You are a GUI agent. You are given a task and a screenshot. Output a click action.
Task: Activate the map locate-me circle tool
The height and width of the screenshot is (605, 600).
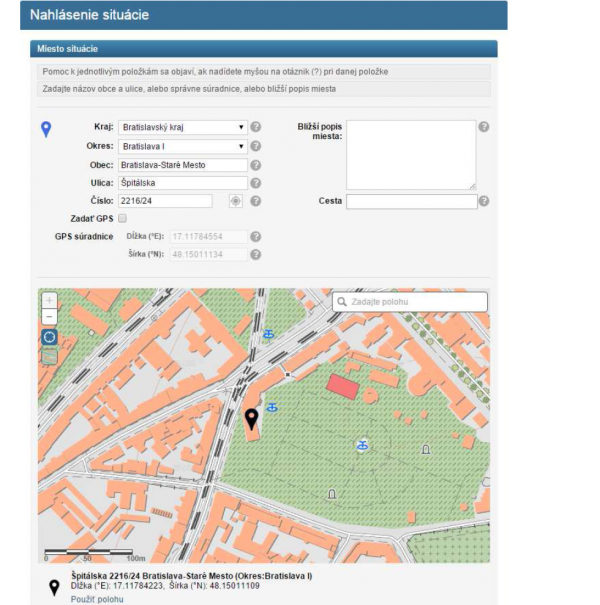tap(49, 337)
